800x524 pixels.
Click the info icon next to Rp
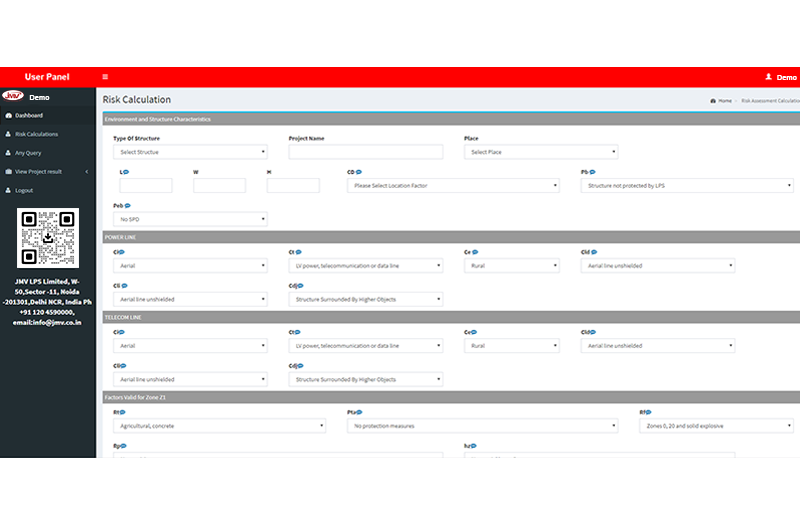pyautogui.click(x=123, y=446)
